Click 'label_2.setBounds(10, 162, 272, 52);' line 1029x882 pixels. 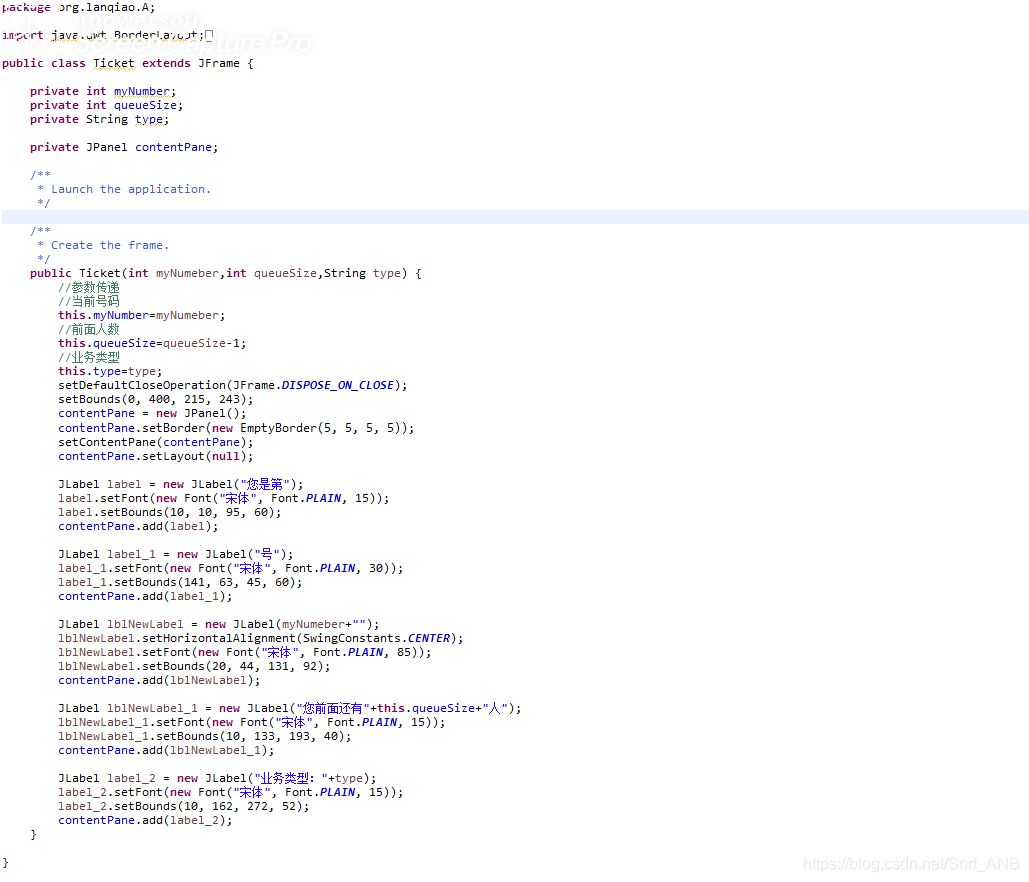(184, 807)
